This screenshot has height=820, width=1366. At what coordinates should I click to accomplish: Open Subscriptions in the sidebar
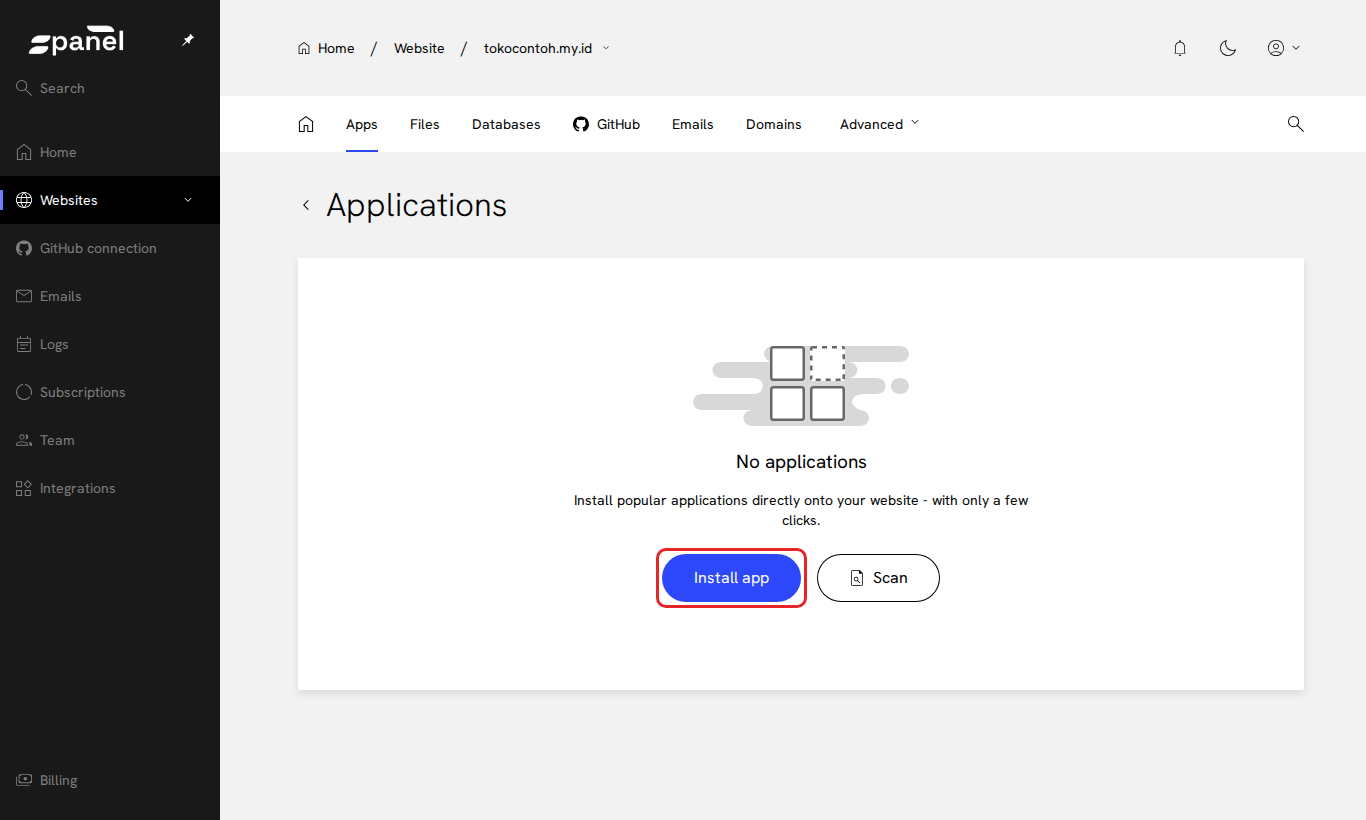coord(110,392)
